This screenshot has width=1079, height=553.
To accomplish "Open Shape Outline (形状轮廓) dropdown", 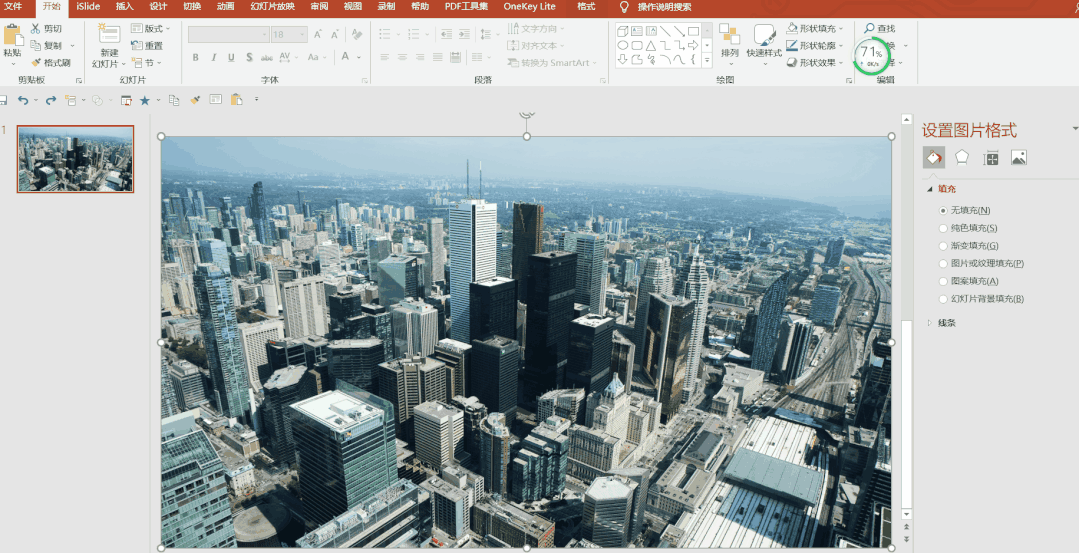I will [815, 45].
